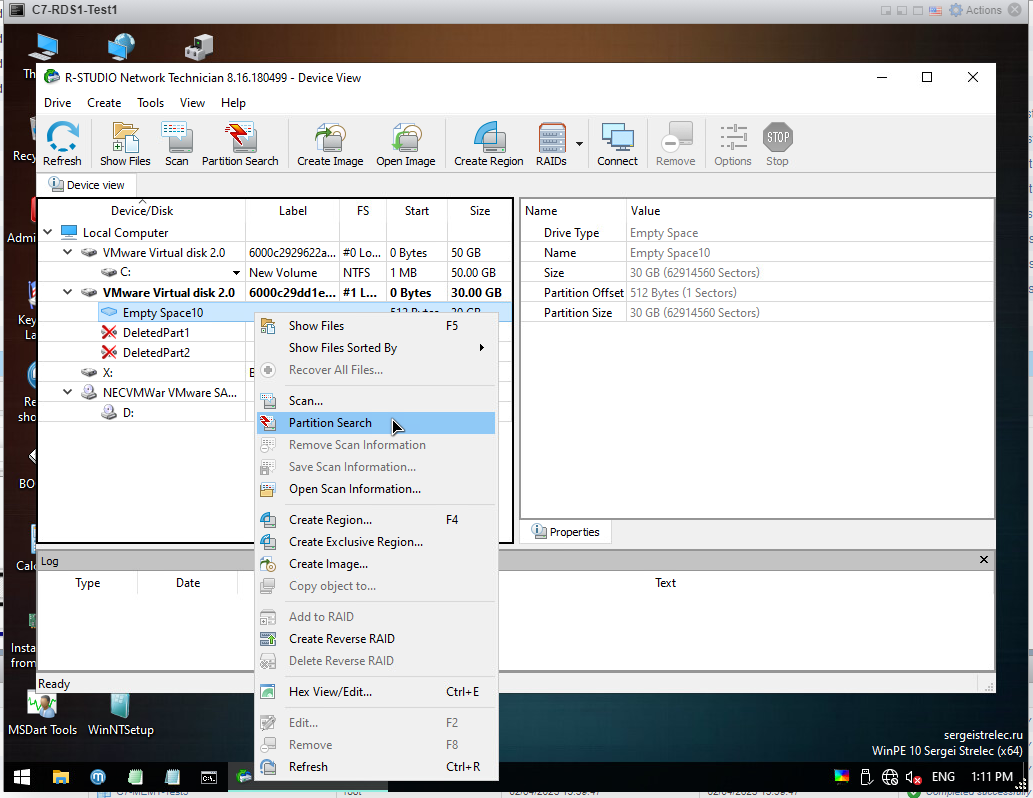Close the Log panel

(984, 560)
